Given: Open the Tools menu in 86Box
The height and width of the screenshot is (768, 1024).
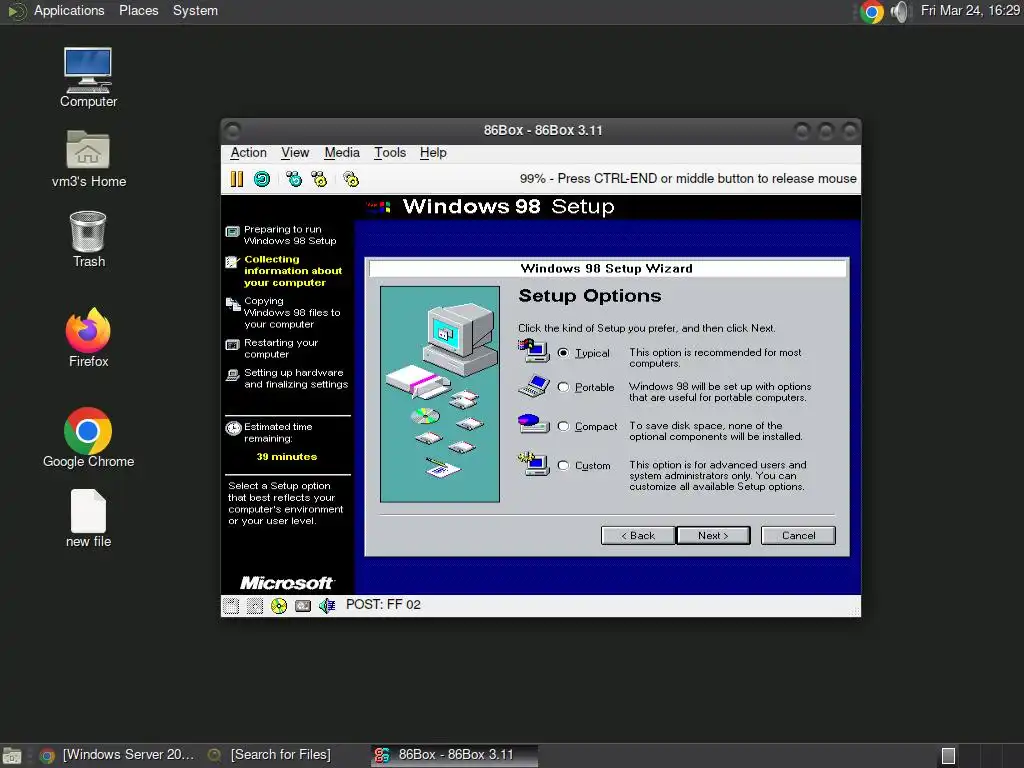Looking at the screenshot, I should 390,153.
